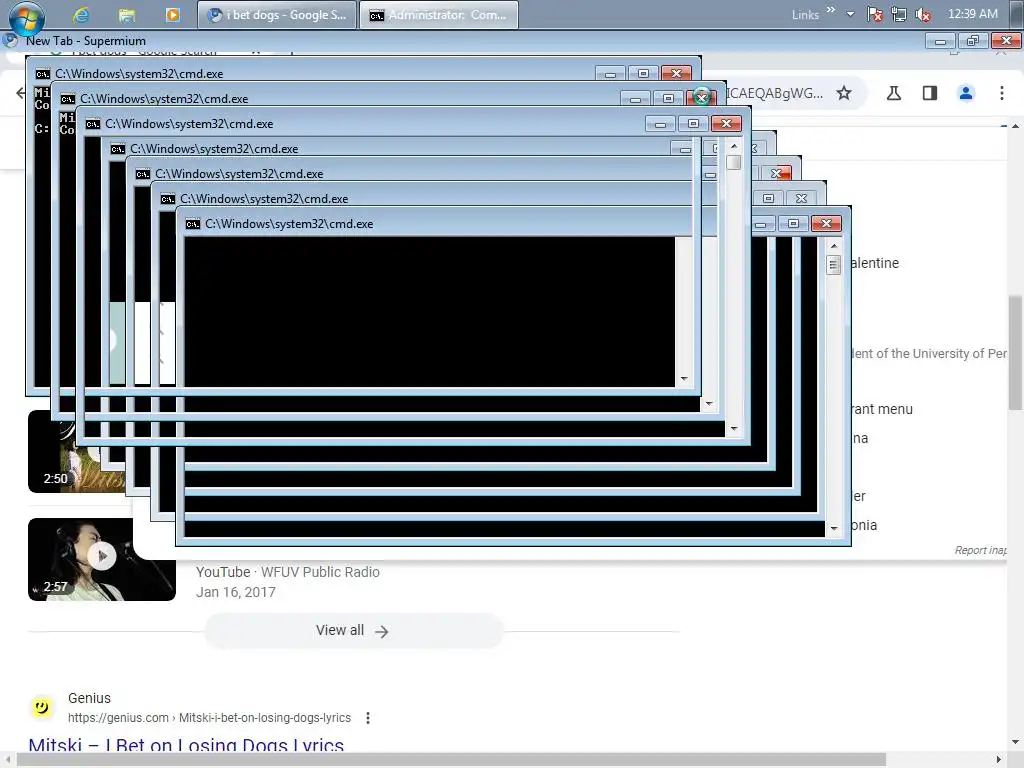Launch Internet Explorer from taskbar

(x=81, y=14)
